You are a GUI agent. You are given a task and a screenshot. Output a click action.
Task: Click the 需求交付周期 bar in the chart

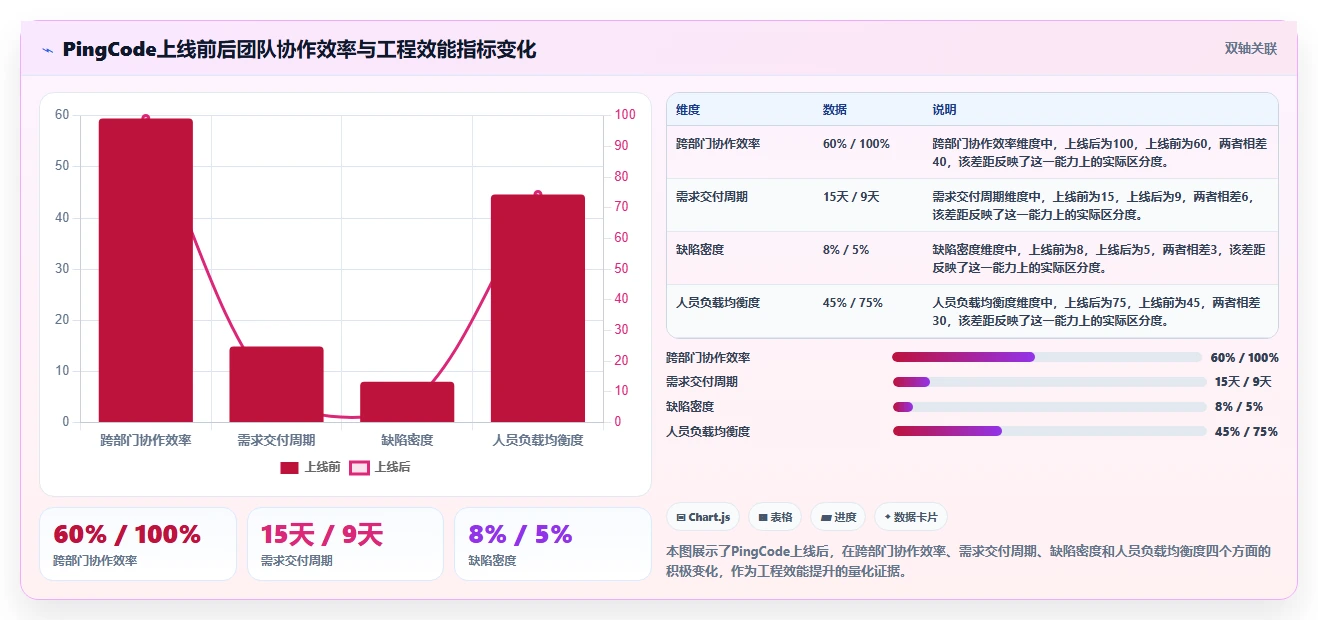[x=276, y=384]
